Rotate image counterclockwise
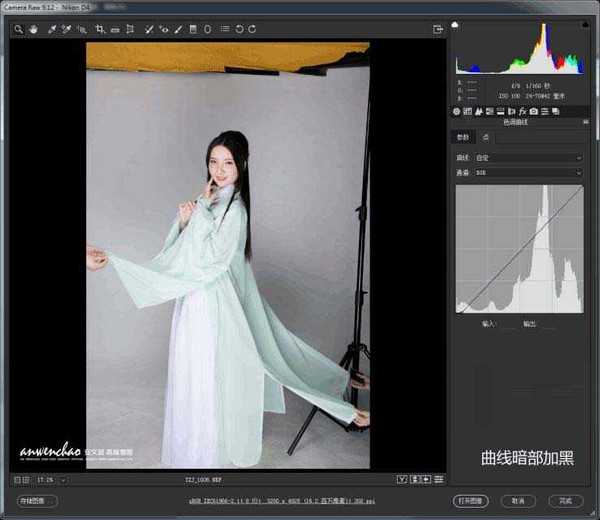 coord(239,29)
